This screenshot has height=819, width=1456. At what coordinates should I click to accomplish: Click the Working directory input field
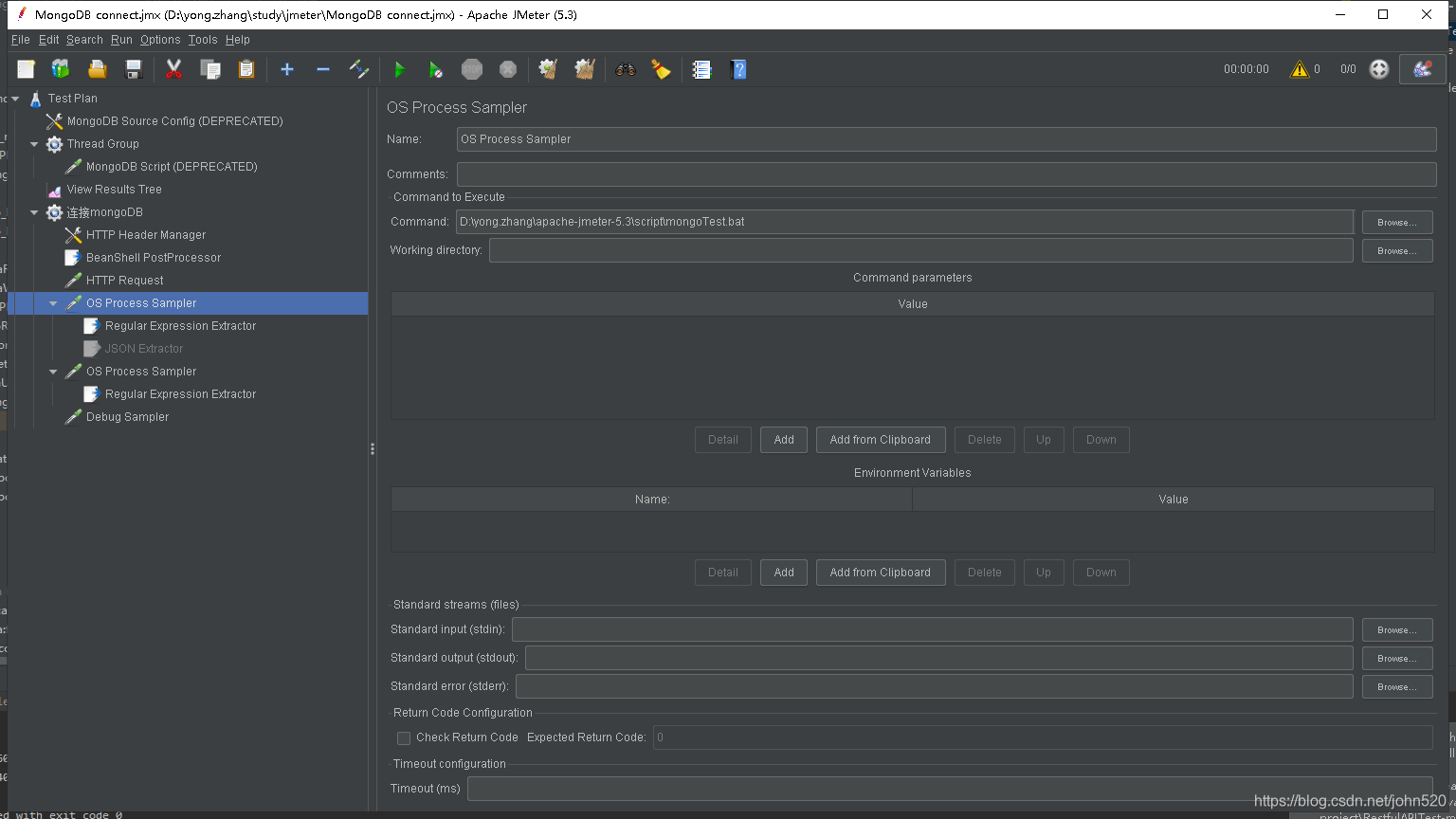pyautogui.click(x=921, y=250)
